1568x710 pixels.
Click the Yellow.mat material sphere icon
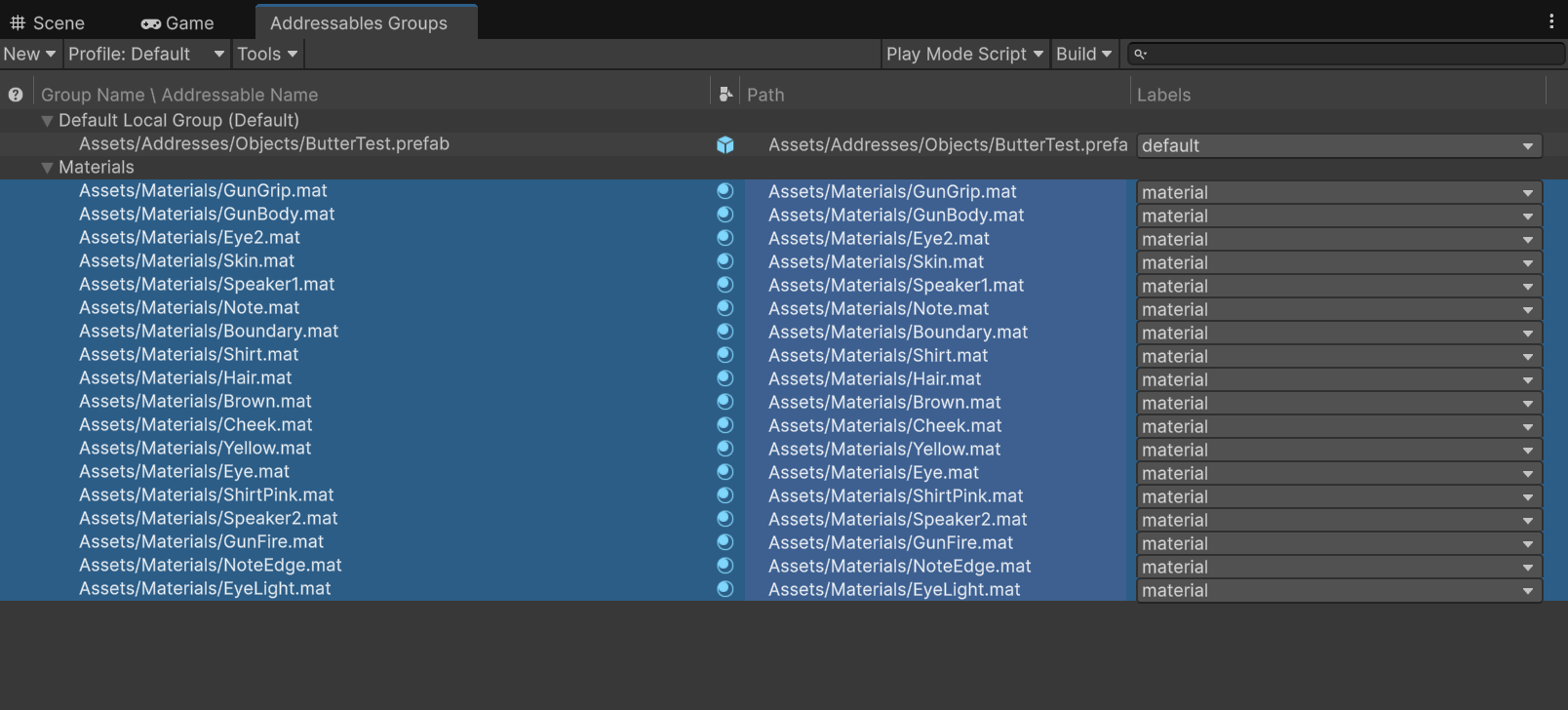point(725,449)
